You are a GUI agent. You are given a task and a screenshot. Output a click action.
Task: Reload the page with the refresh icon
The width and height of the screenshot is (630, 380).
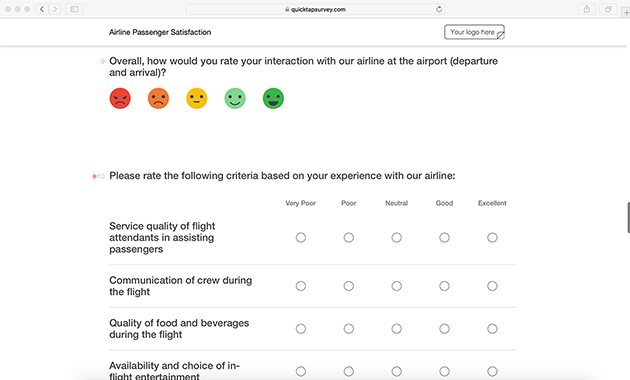pyautogui.click(x=439, y=9)
